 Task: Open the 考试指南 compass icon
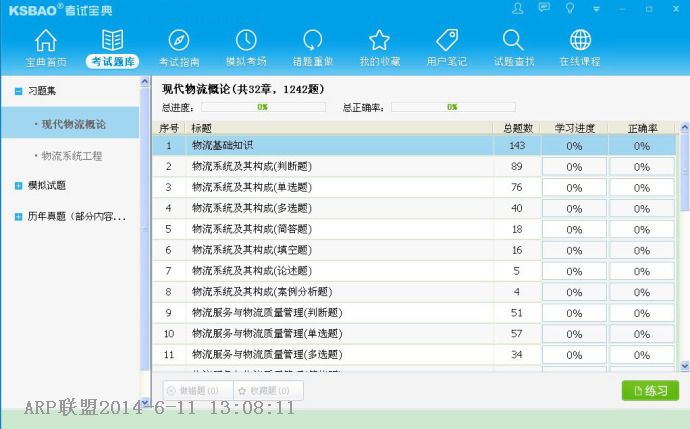[179, 40]
